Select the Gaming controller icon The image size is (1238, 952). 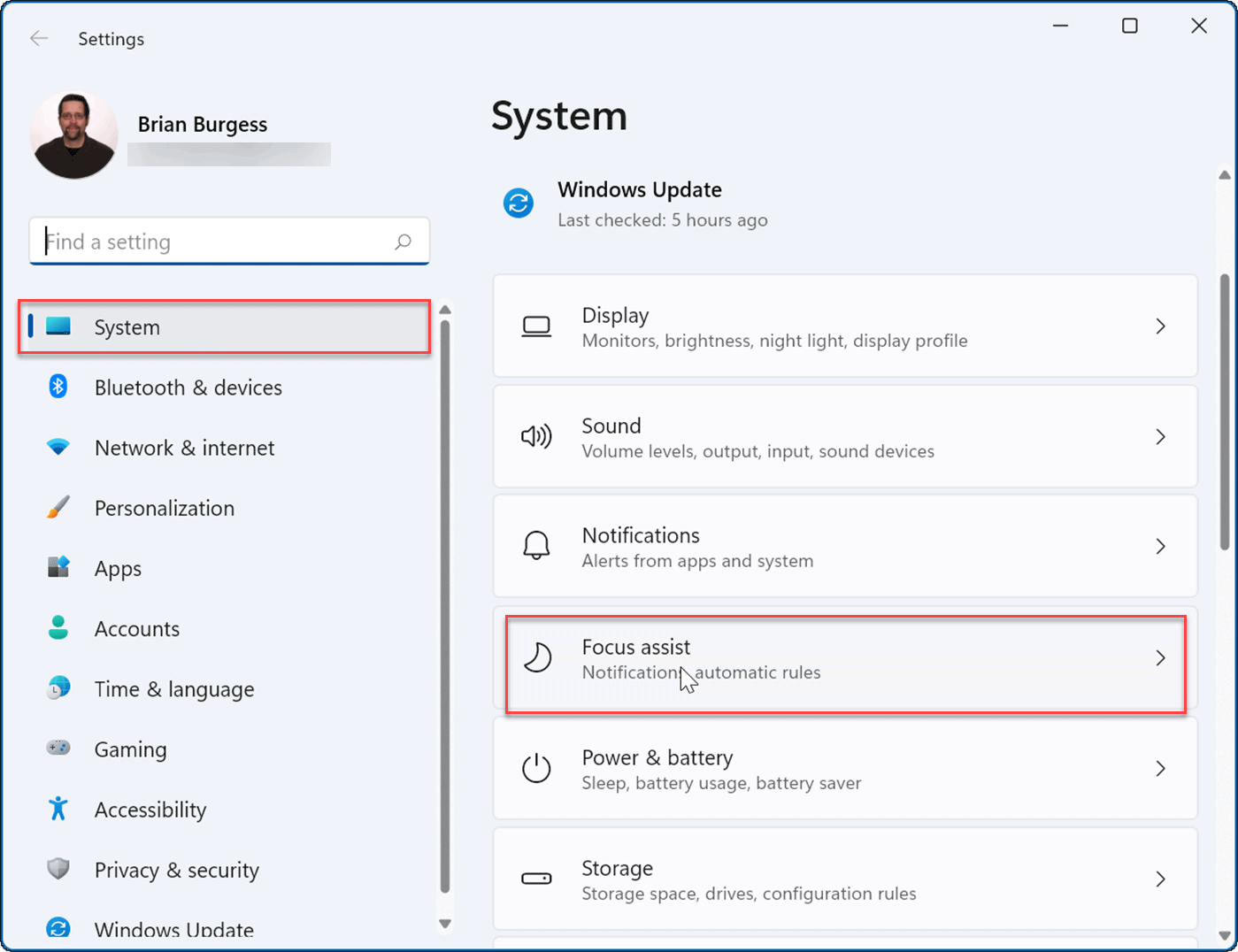tap(58, 748)
